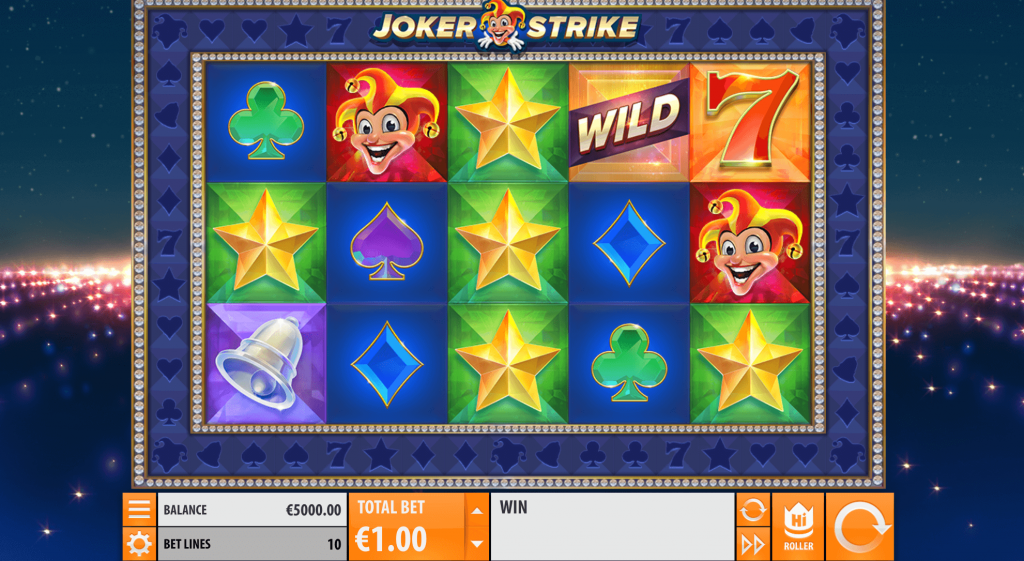Increase total bet with up arrow
Viewport: 1024px width, 561px height.
tap(477, 510)
